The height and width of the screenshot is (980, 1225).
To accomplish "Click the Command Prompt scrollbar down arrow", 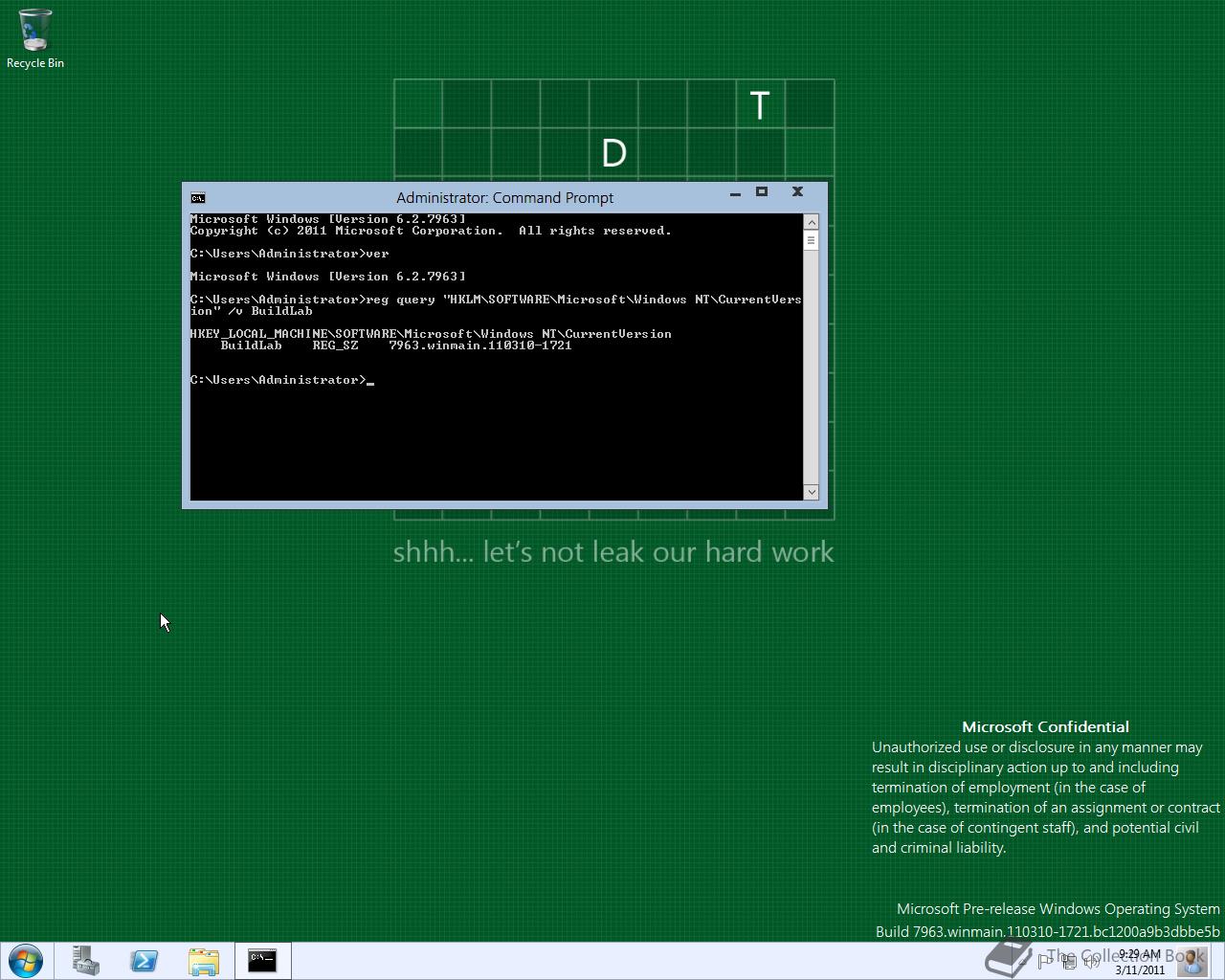I will 812,492.
